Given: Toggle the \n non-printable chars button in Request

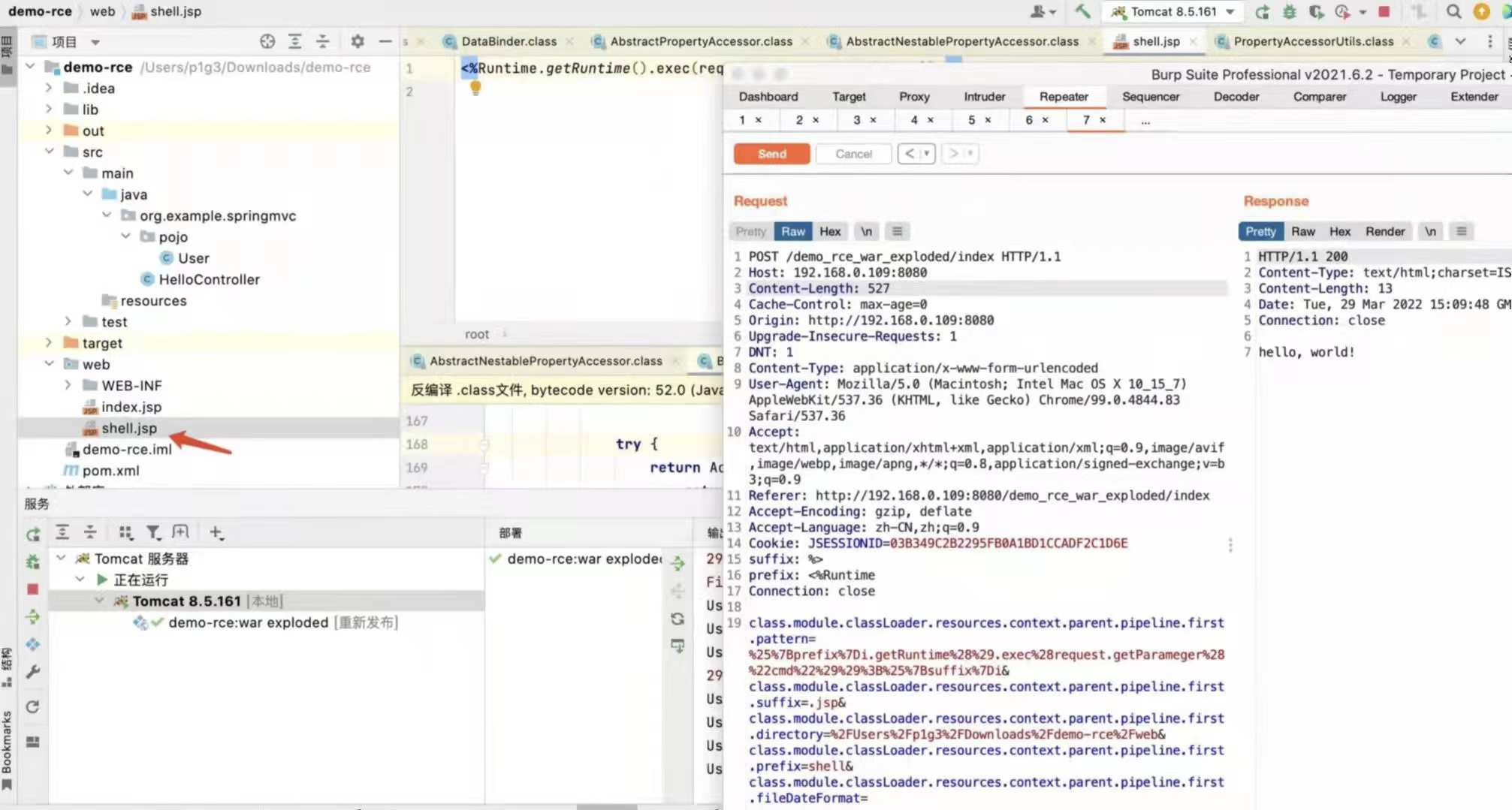Looking at the screenshot, I should point(866,231).
